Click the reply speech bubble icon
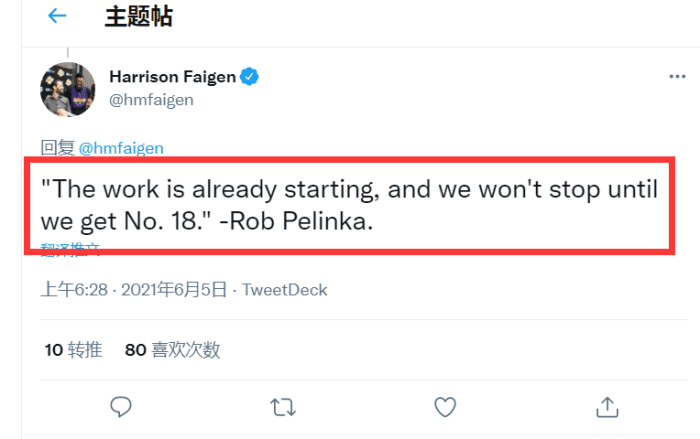 121,406
